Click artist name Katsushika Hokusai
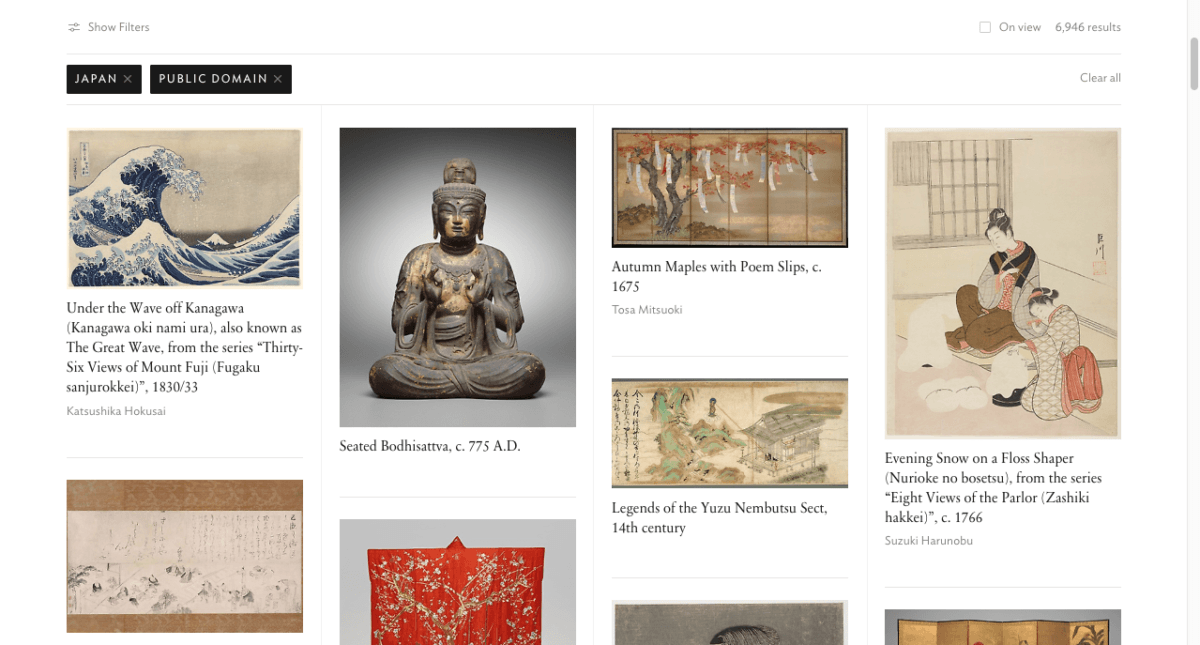The height and width of the screenshot is (645, 1200). tap(116, 411)
